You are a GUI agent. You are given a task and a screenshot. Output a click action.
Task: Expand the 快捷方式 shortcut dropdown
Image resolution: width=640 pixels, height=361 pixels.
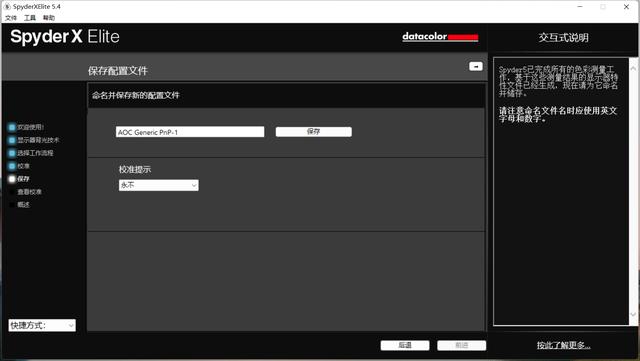coord(42,325)
